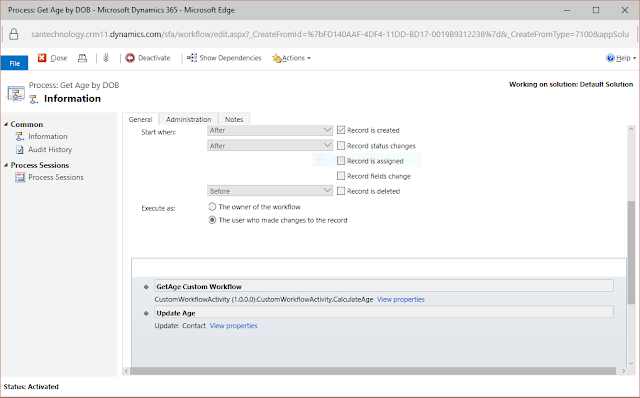The image size is (640, 398).
Task: Click the browser address bar URL
Action: click(330, 34)
